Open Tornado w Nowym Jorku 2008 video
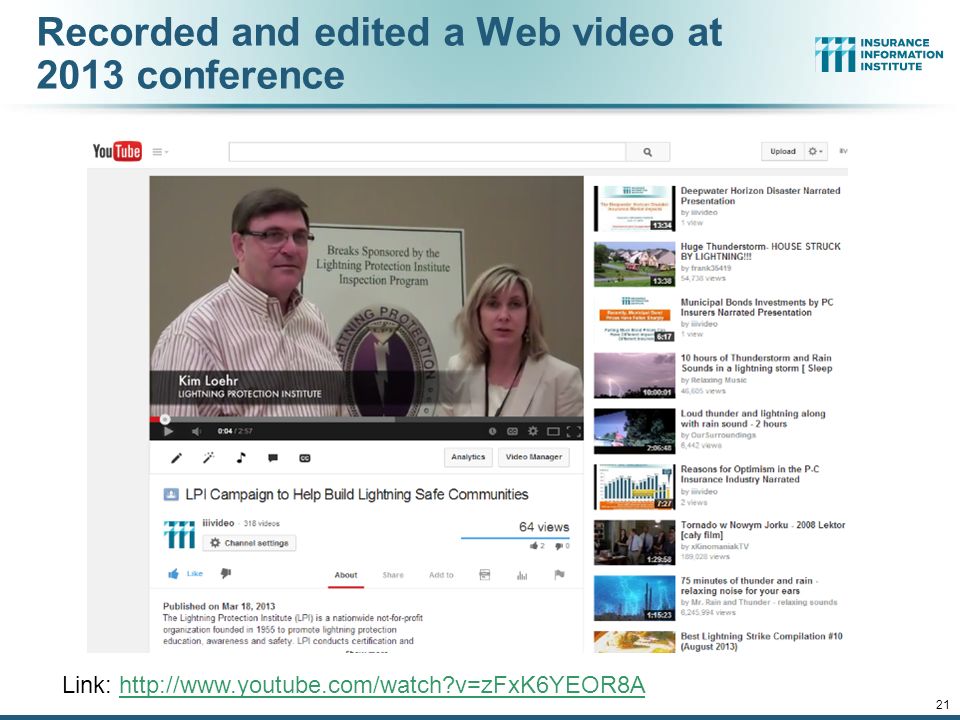The width and height of the screenshot is (960, 720). [x=763, y=530]
